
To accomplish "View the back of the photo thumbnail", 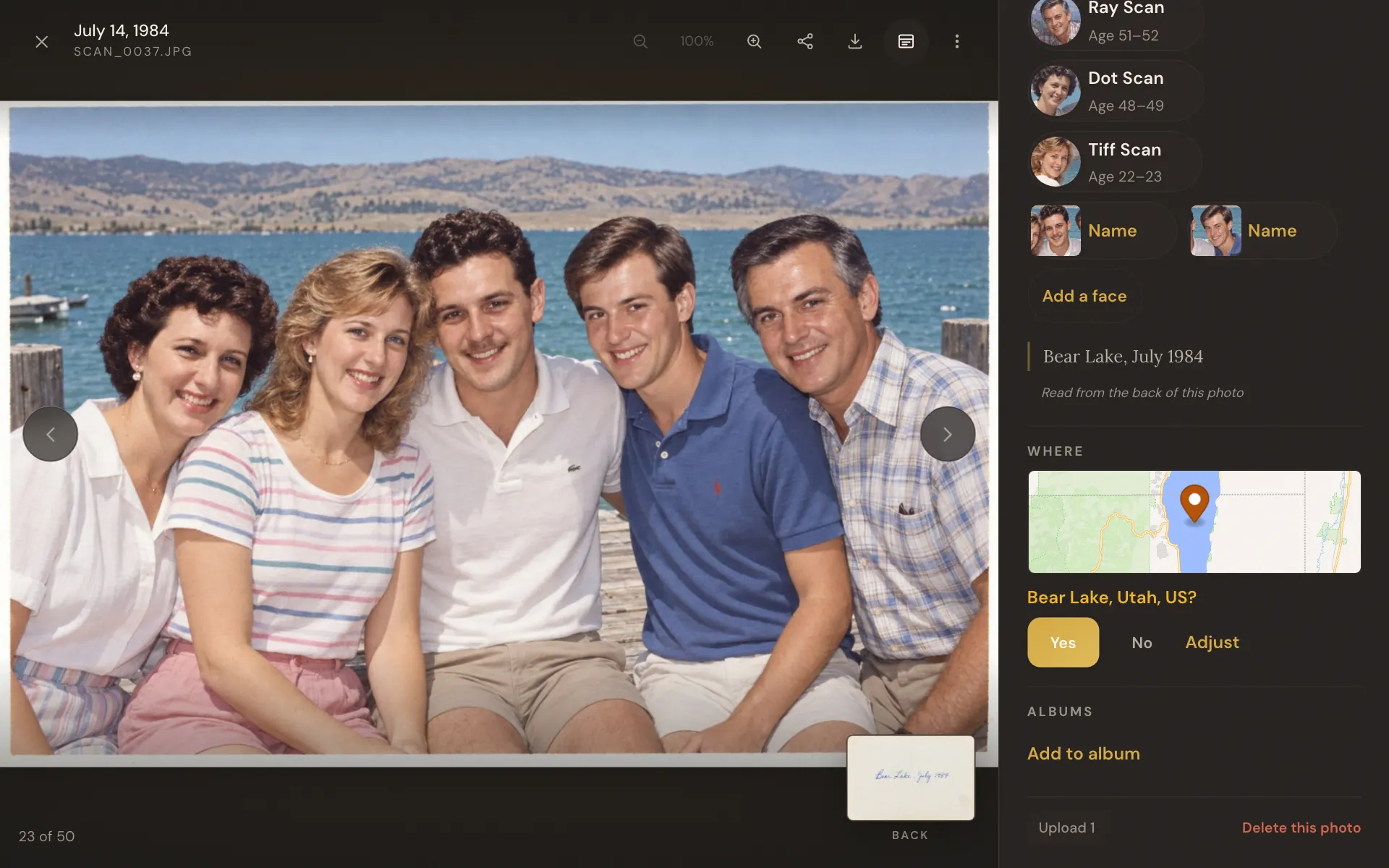I will pos(911,778).
